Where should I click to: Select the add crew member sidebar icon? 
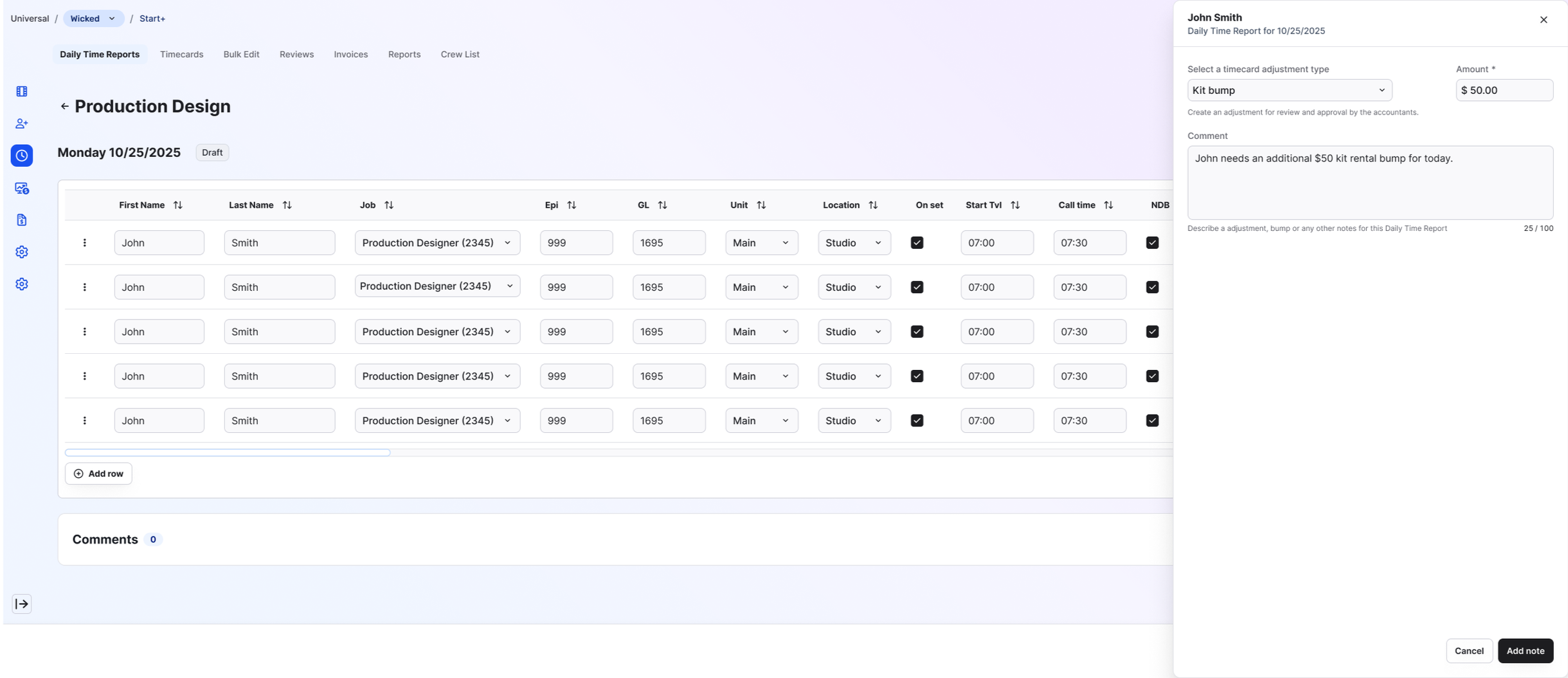click(21, 123)
